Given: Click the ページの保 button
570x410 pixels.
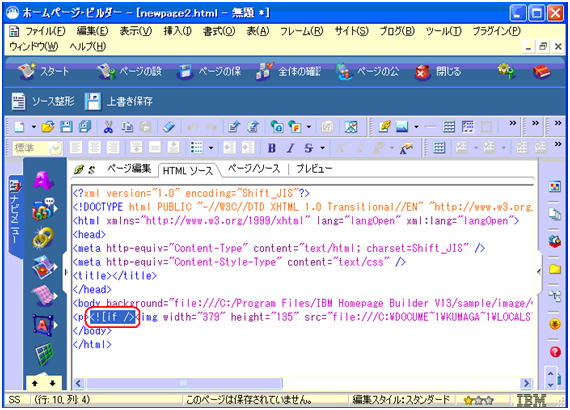Looking at the screenshot, I should [209, 71].
